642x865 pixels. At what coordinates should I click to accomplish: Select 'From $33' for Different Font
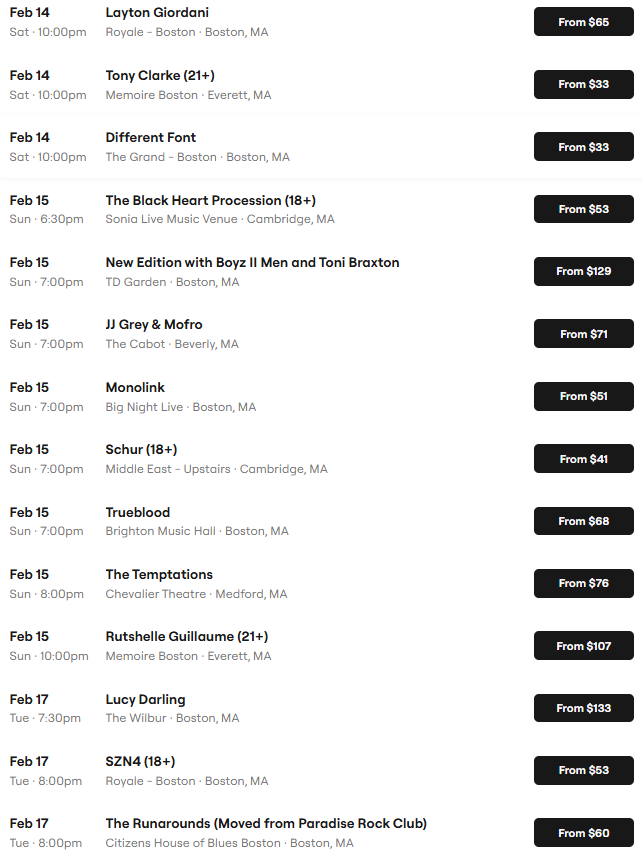pos(583,147)
